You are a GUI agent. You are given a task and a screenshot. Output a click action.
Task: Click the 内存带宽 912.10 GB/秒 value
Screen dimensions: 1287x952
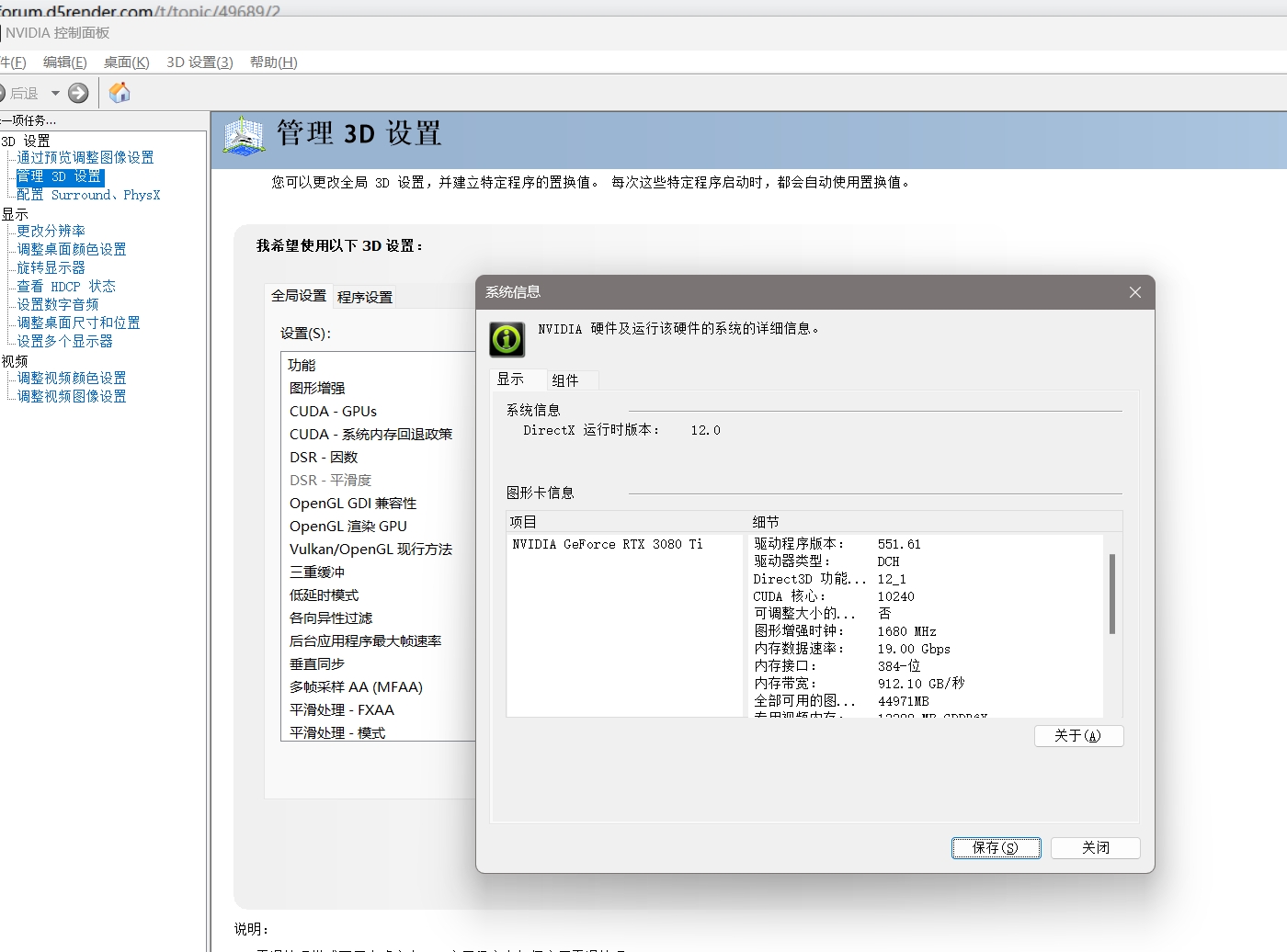click(921, 684)
